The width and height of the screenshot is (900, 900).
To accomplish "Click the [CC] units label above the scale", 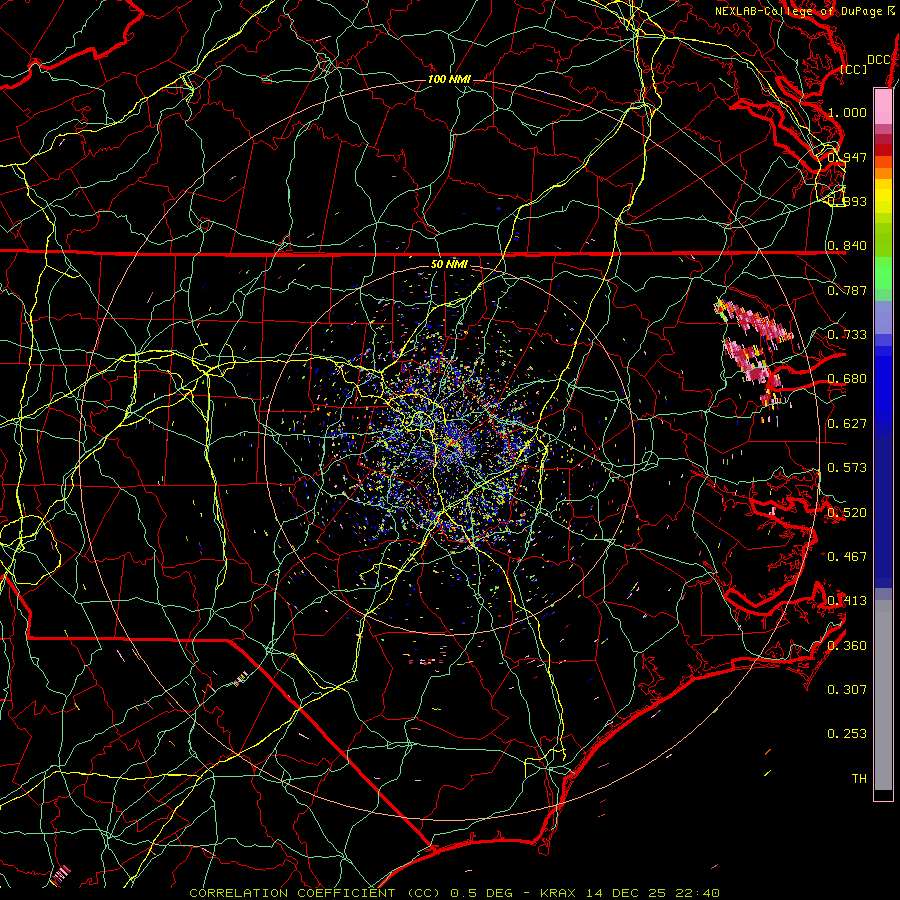I will tap(853, 69).
